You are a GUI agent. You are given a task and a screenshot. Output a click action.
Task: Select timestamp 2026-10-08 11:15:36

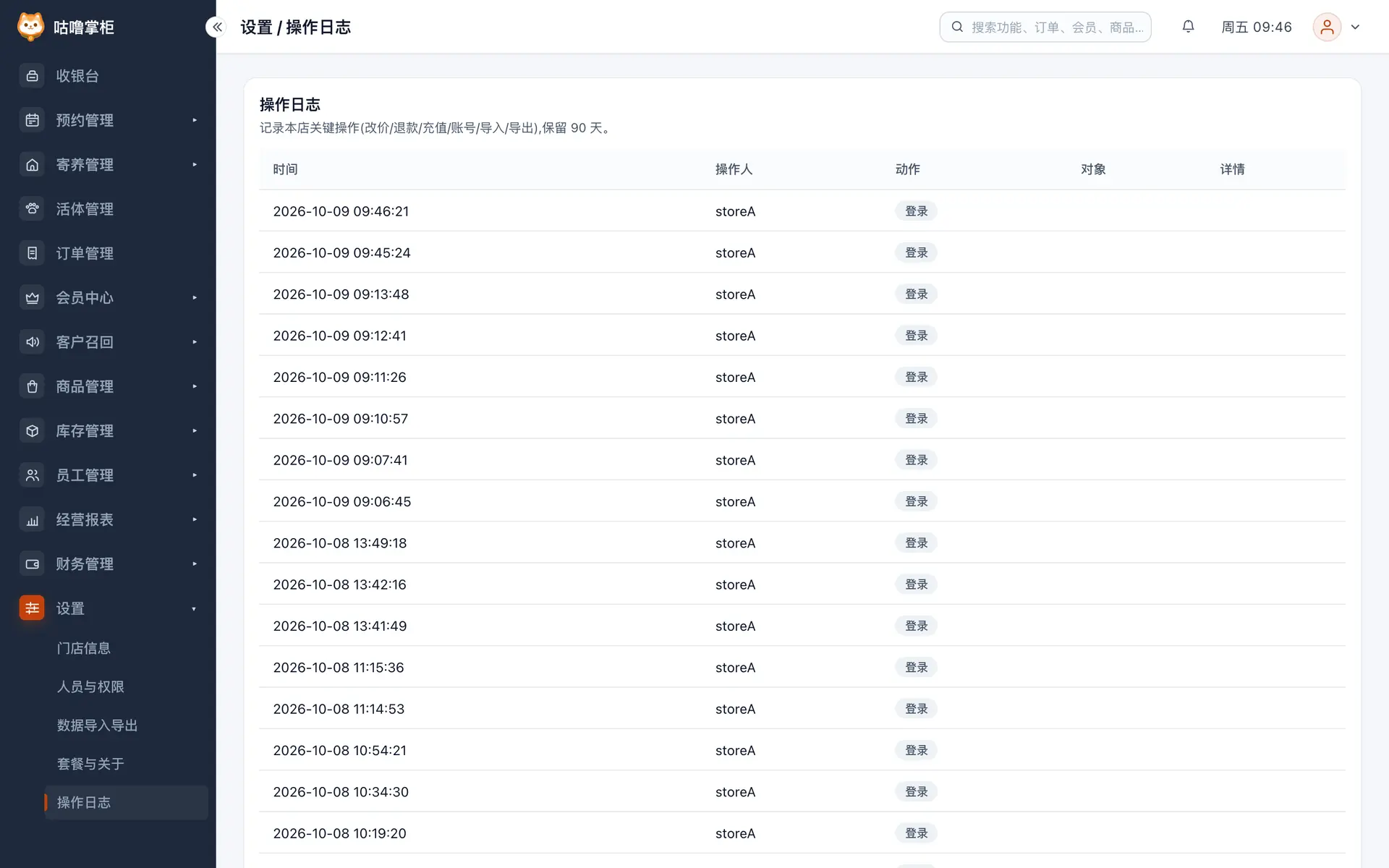pos(339,668)
